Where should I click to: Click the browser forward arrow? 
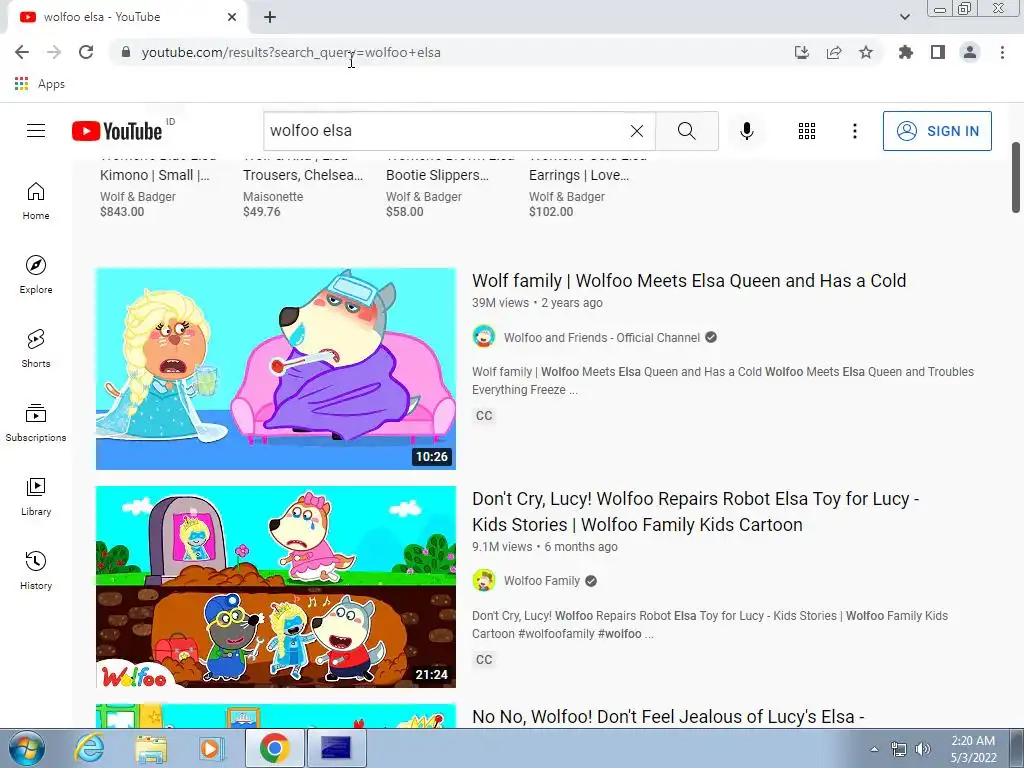pos(54,52)
